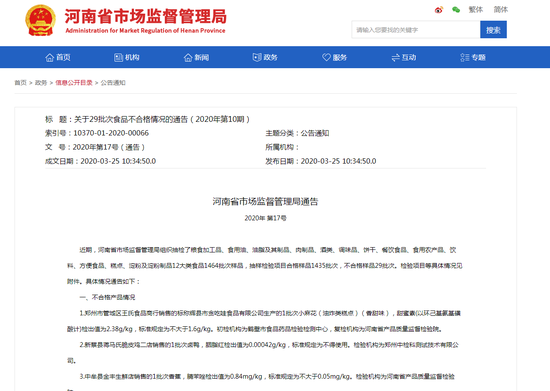Open the 专题 menu item
Screen dimensions: 550x391
478,58
